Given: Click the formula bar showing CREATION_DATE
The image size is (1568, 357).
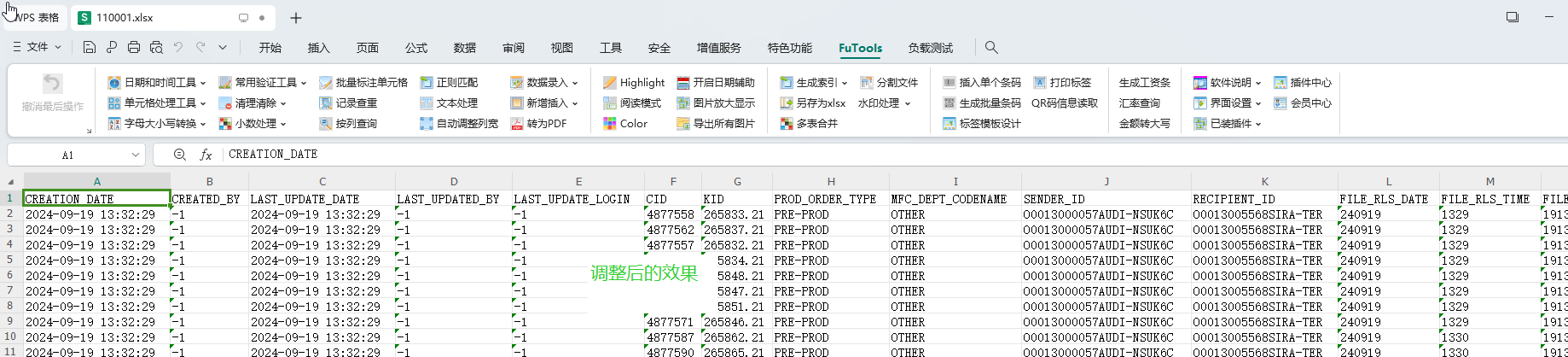Looking at the screenshot, I should (894, 155).
